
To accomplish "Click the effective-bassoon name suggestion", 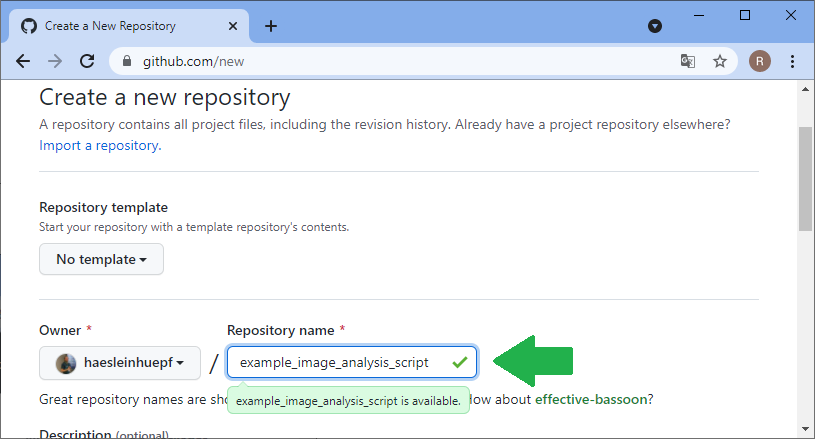I will [594, 399].
